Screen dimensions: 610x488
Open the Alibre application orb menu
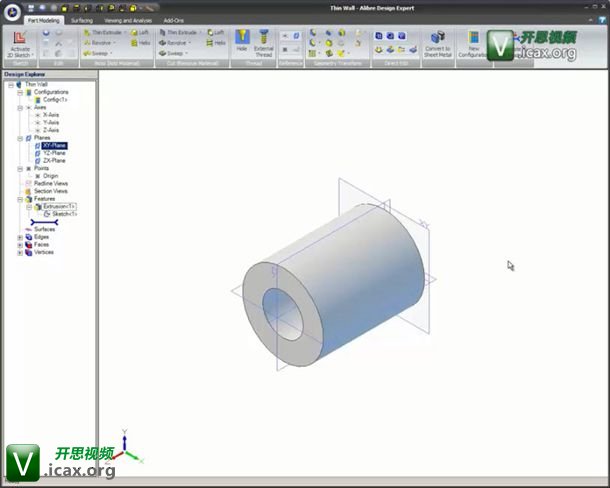coord(12,12)
